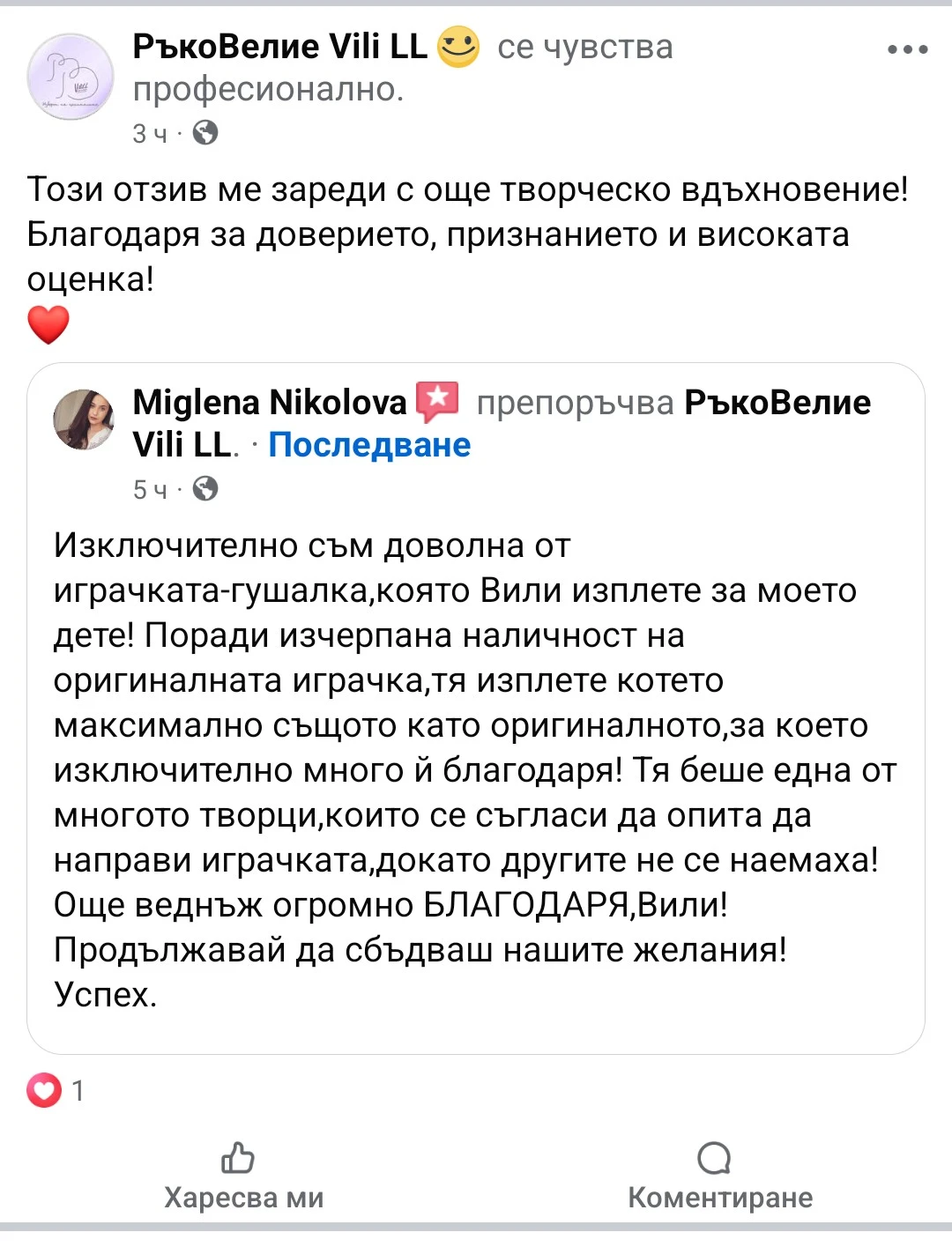Click the smiley feeling emoji
Image resolution: width=952 pixels, height=1247 pixels.
click(458, 47)
